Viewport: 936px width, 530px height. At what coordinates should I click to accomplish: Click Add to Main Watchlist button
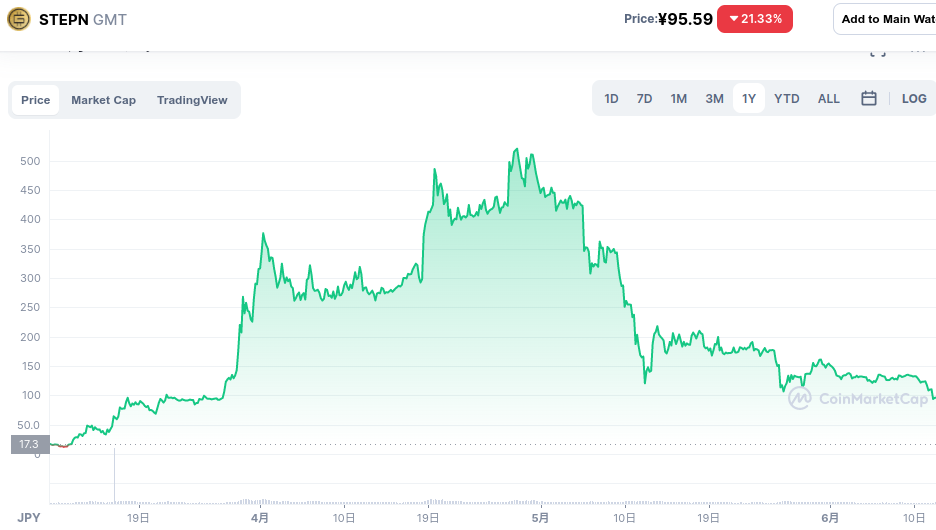click(886, 19)
